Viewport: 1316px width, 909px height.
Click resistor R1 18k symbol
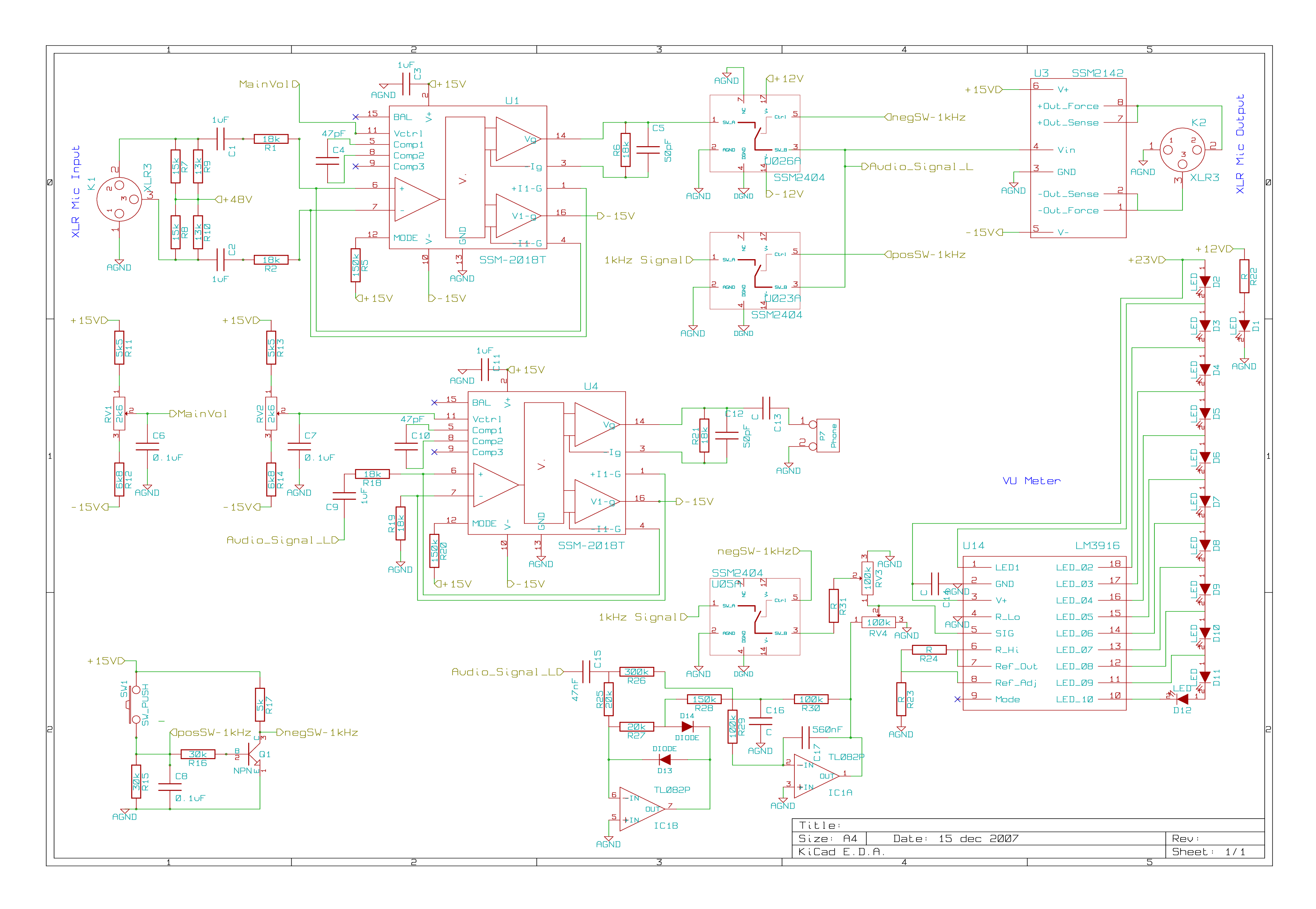click(x=271, y=139)
